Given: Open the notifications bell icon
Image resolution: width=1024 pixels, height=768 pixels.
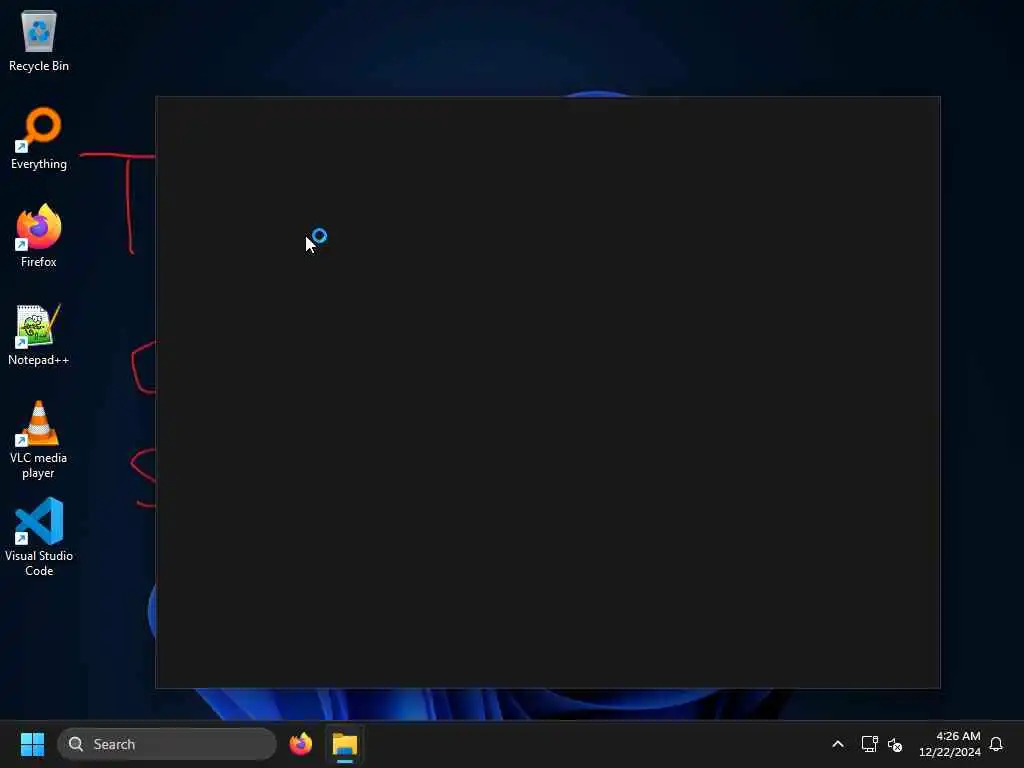Looking at the screenshot, I should coord(996,744).
